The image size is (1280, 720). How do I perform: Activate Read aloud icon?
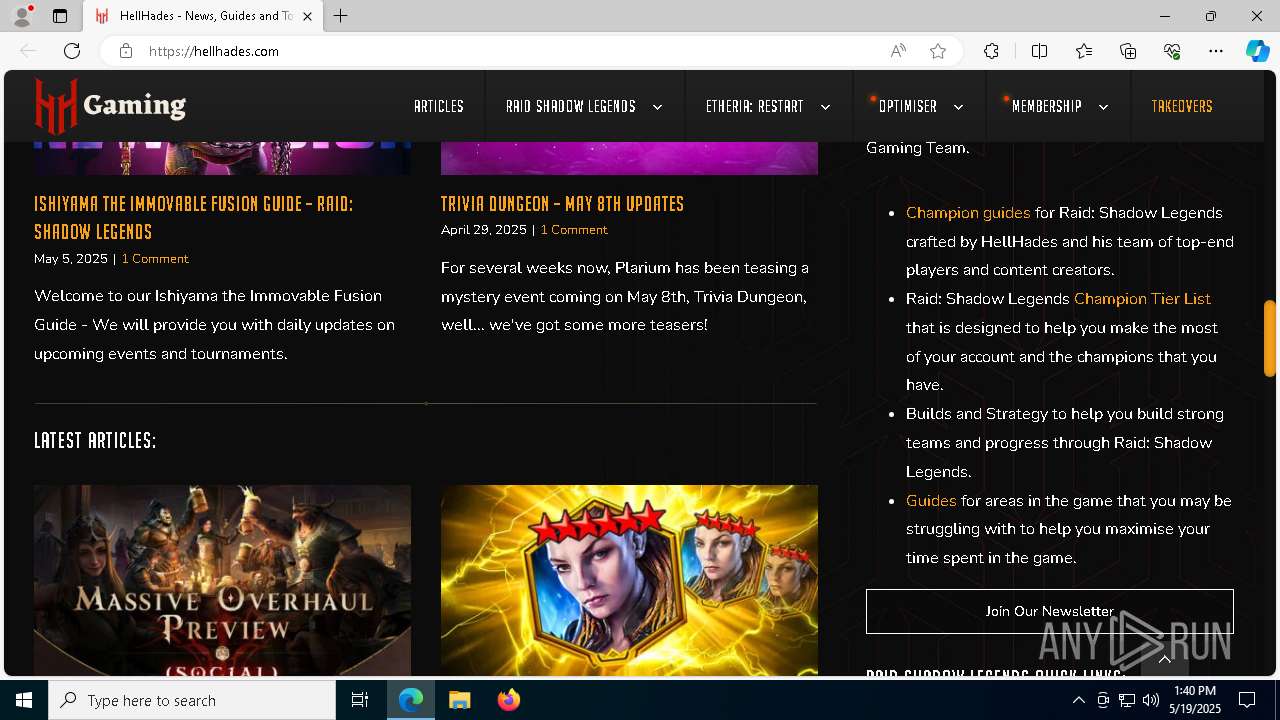(898, 51)
